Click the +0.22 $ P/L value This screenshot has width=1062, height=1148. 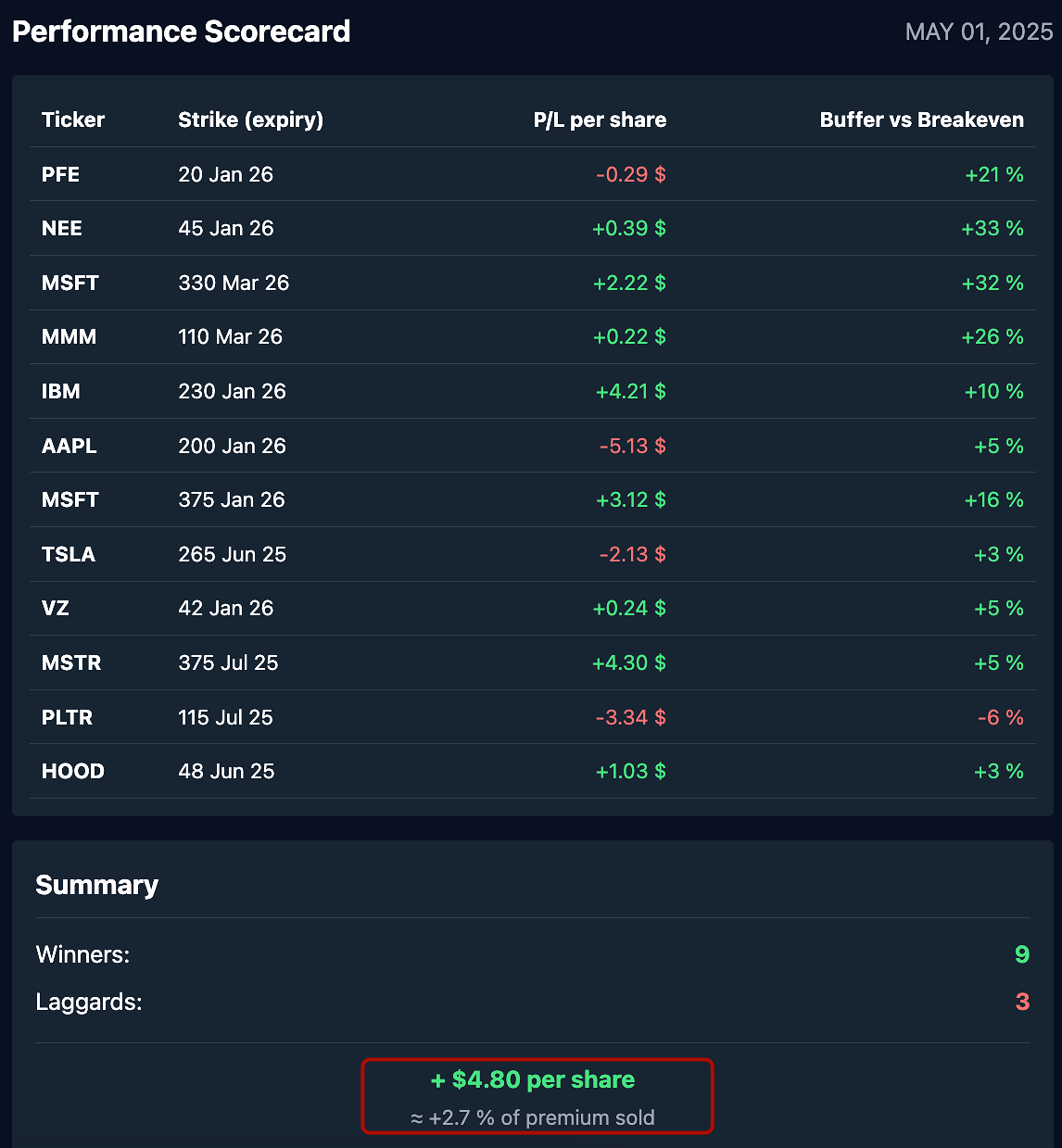629,336
